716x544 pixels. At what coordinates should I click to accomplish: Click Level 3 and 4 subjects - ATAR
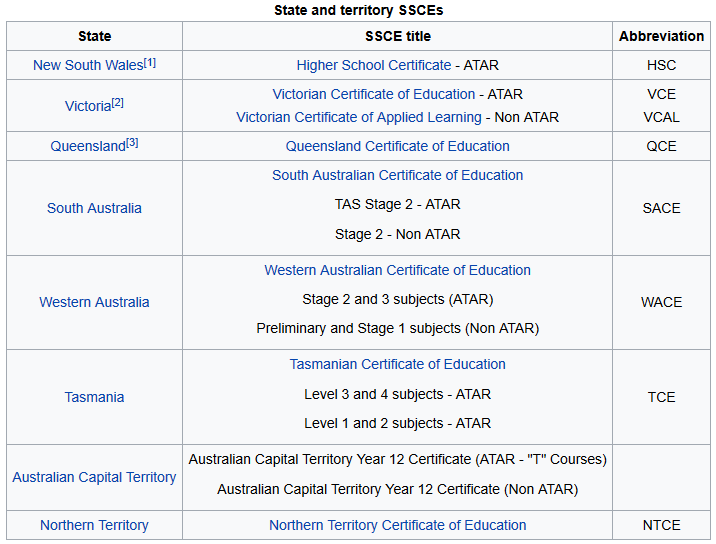point(397,395)
